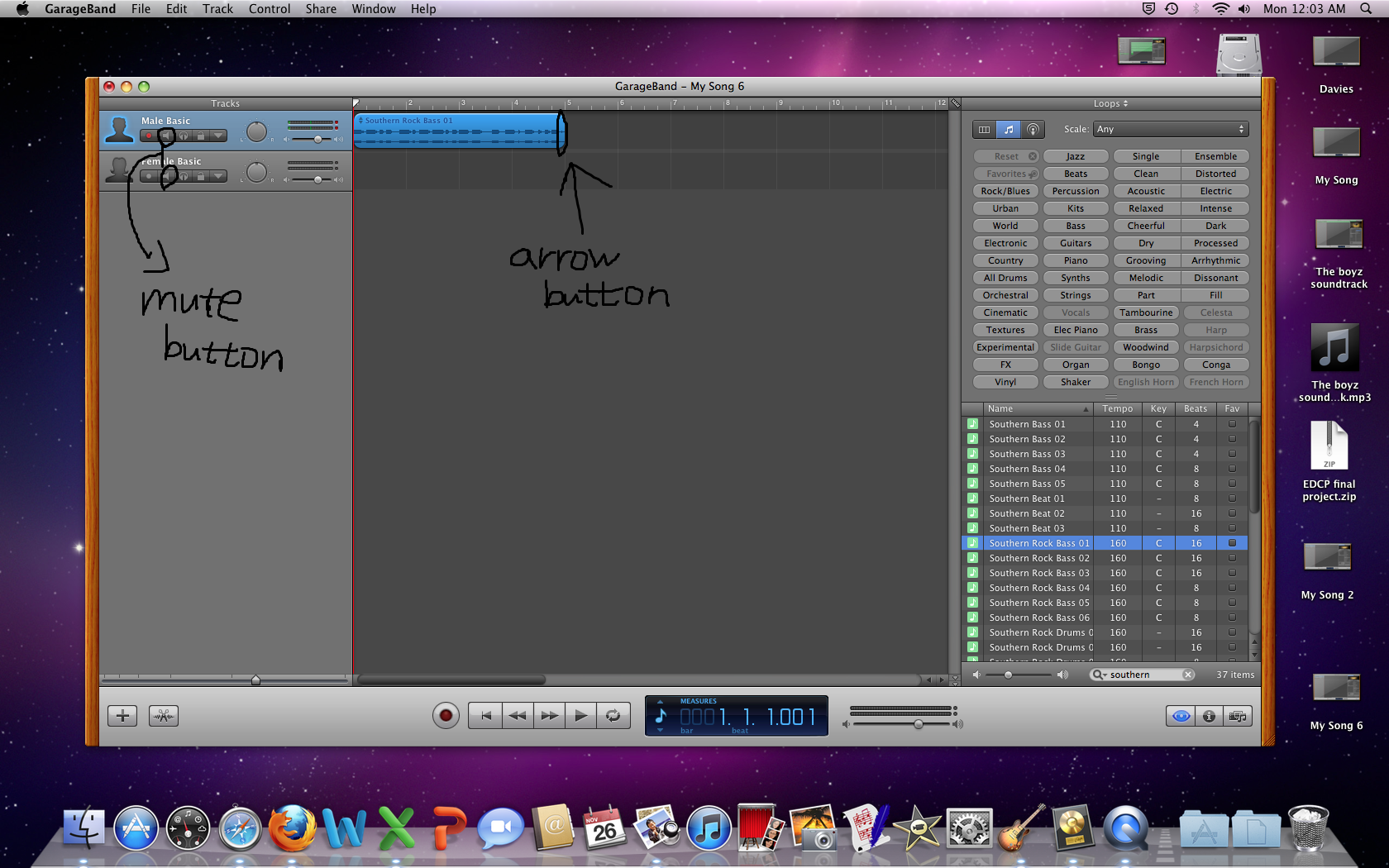Open the File menu
This screenshot has width=1389, height=868.
coord(141,9)
